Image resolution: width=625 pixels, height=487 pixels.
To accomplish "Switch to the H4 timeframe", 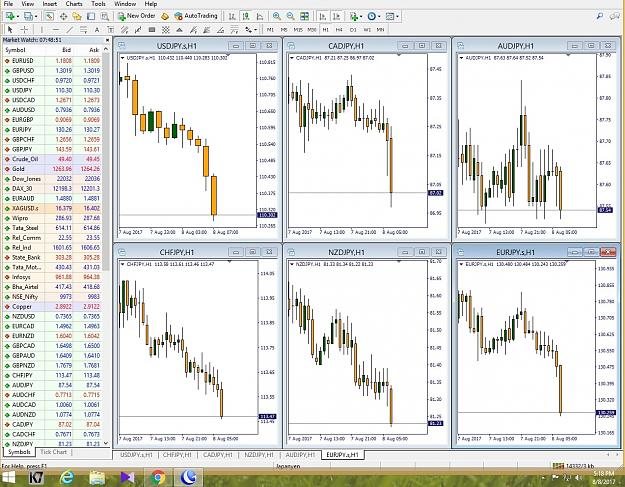I will [339, 29].
